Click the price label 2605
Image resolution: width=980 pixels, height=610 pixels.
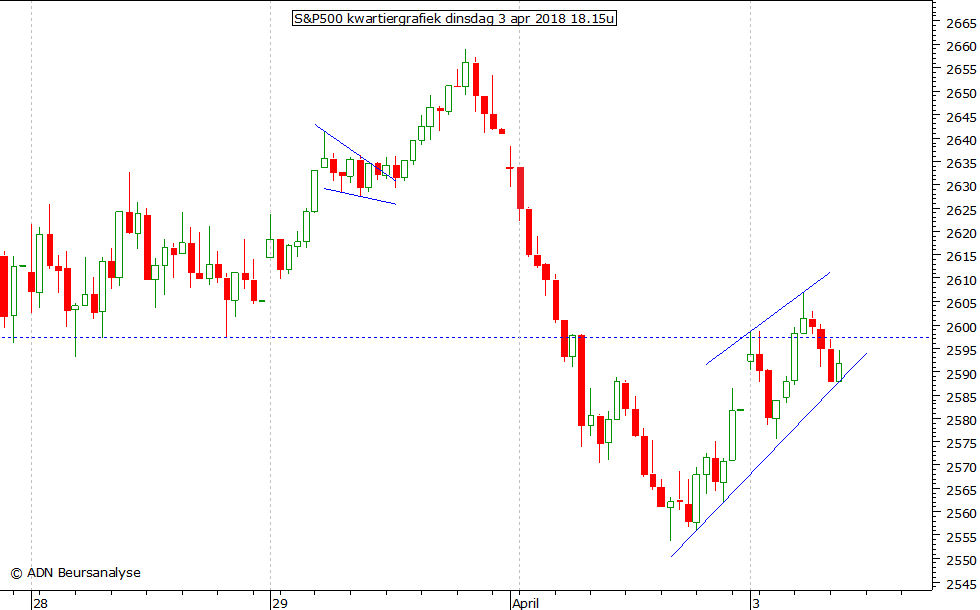pos(961,304)
